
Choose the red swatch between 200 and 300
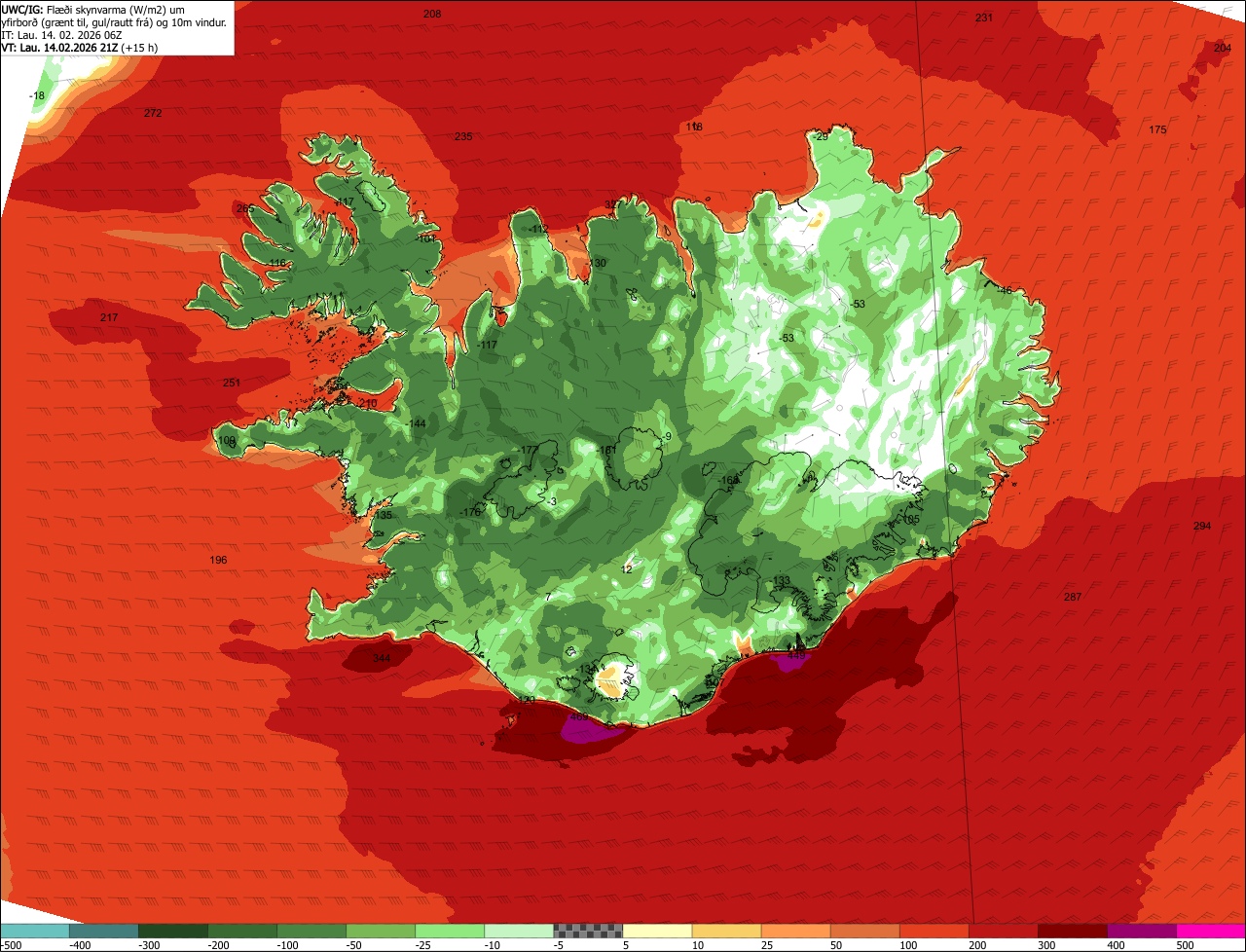1003,931
